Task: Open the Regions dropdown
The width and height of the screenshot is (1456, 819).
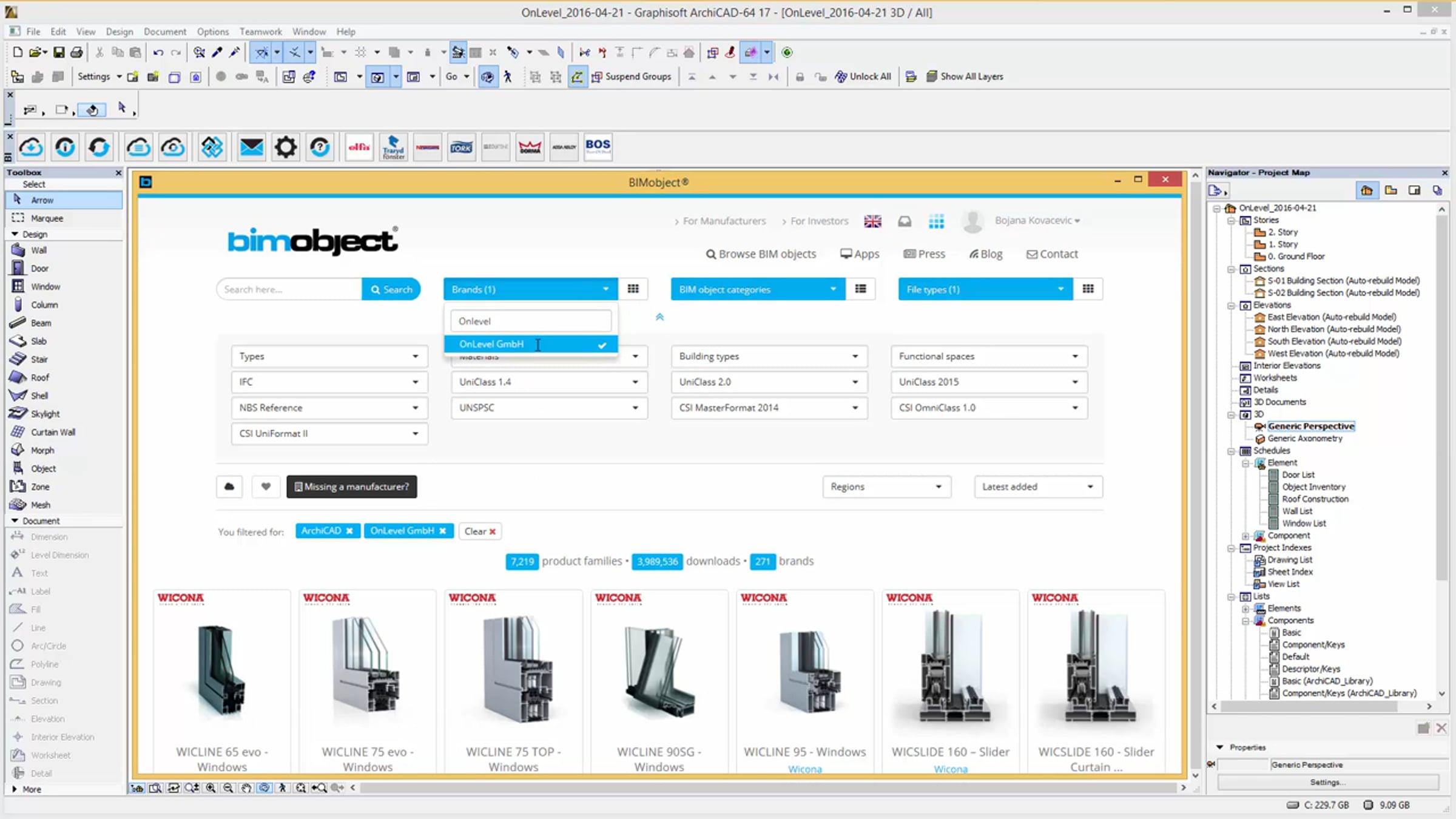Action: coord(887,487)
